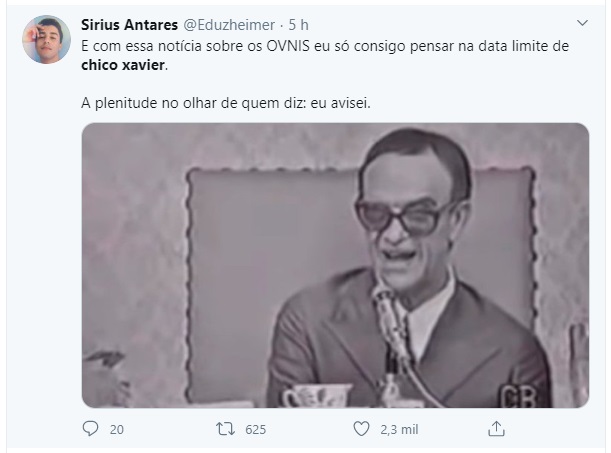Click the reply count 20
Image resolution: width=611 pixels, height=453 pixels.
[x=117, y=430]
